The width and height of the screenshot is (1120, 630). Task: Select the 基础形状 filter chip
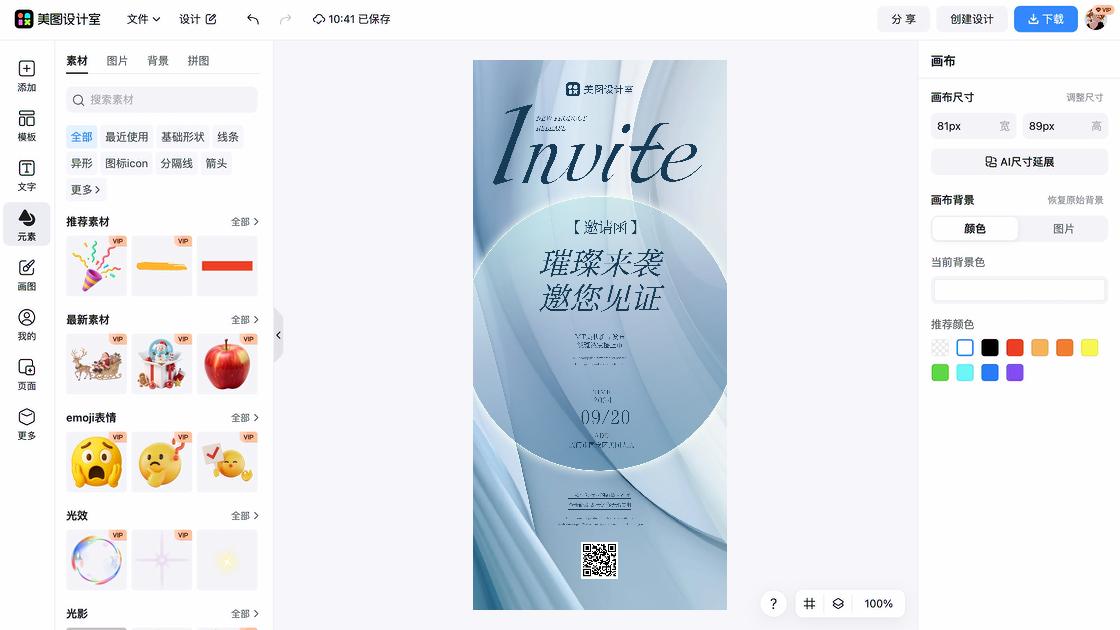pyautogui.click(x=182, y=136)
